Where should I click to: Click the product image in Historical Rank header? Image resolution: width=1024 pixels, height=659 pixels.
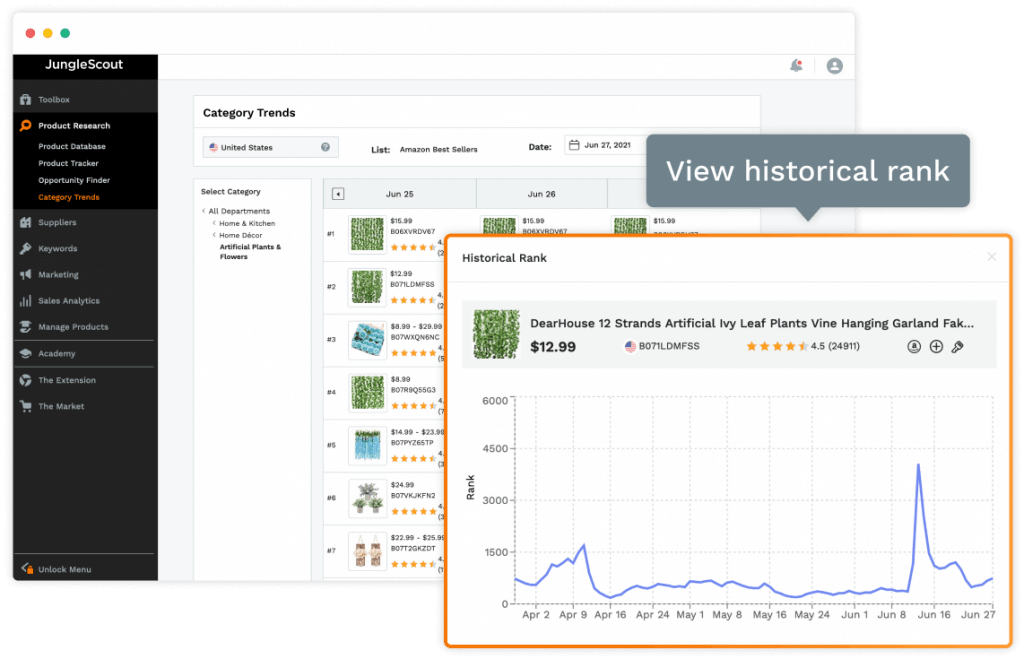(x=496, y=334)
